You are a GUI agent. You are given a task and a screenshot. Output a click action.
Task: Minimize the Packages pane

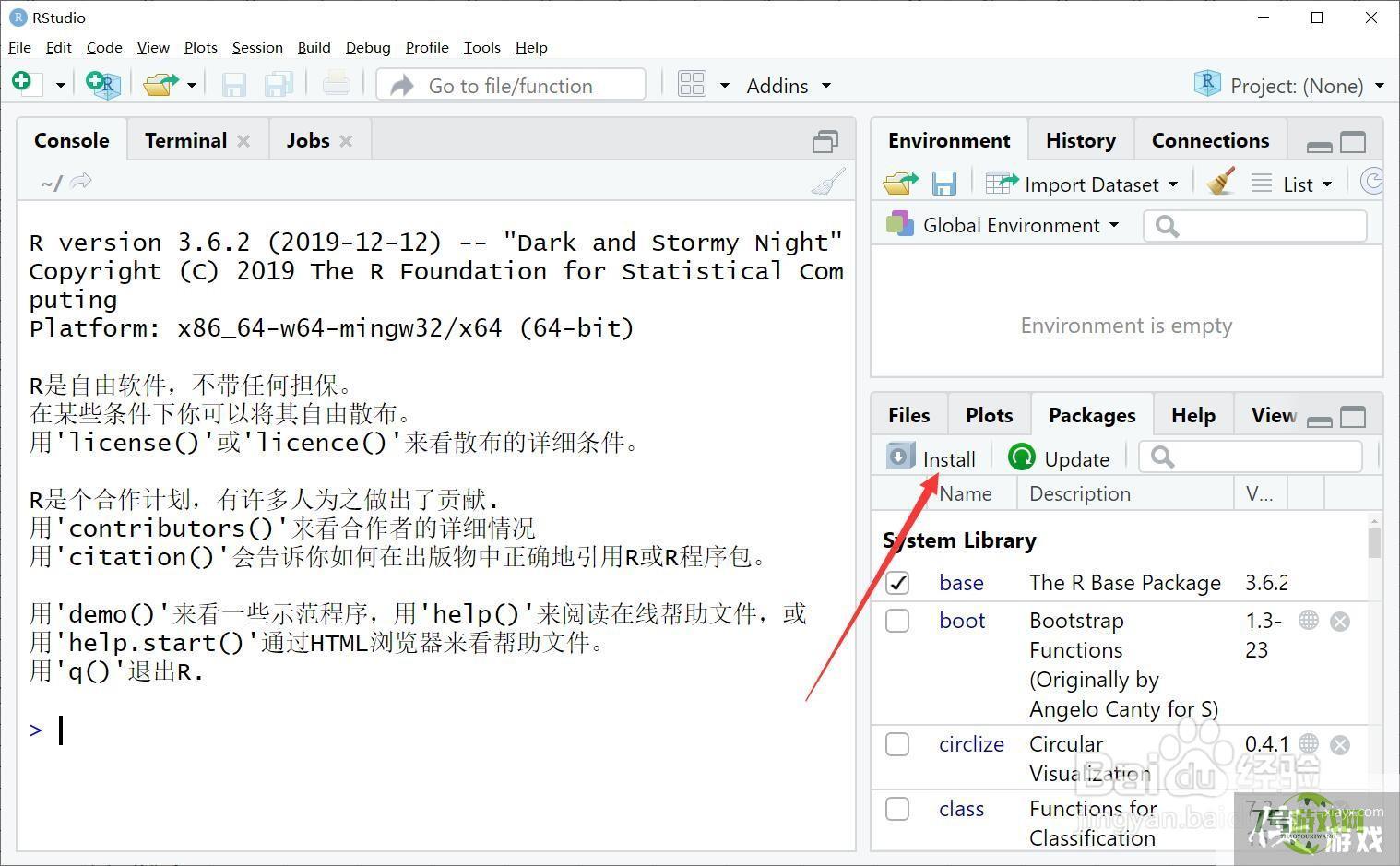(1320, 421)
